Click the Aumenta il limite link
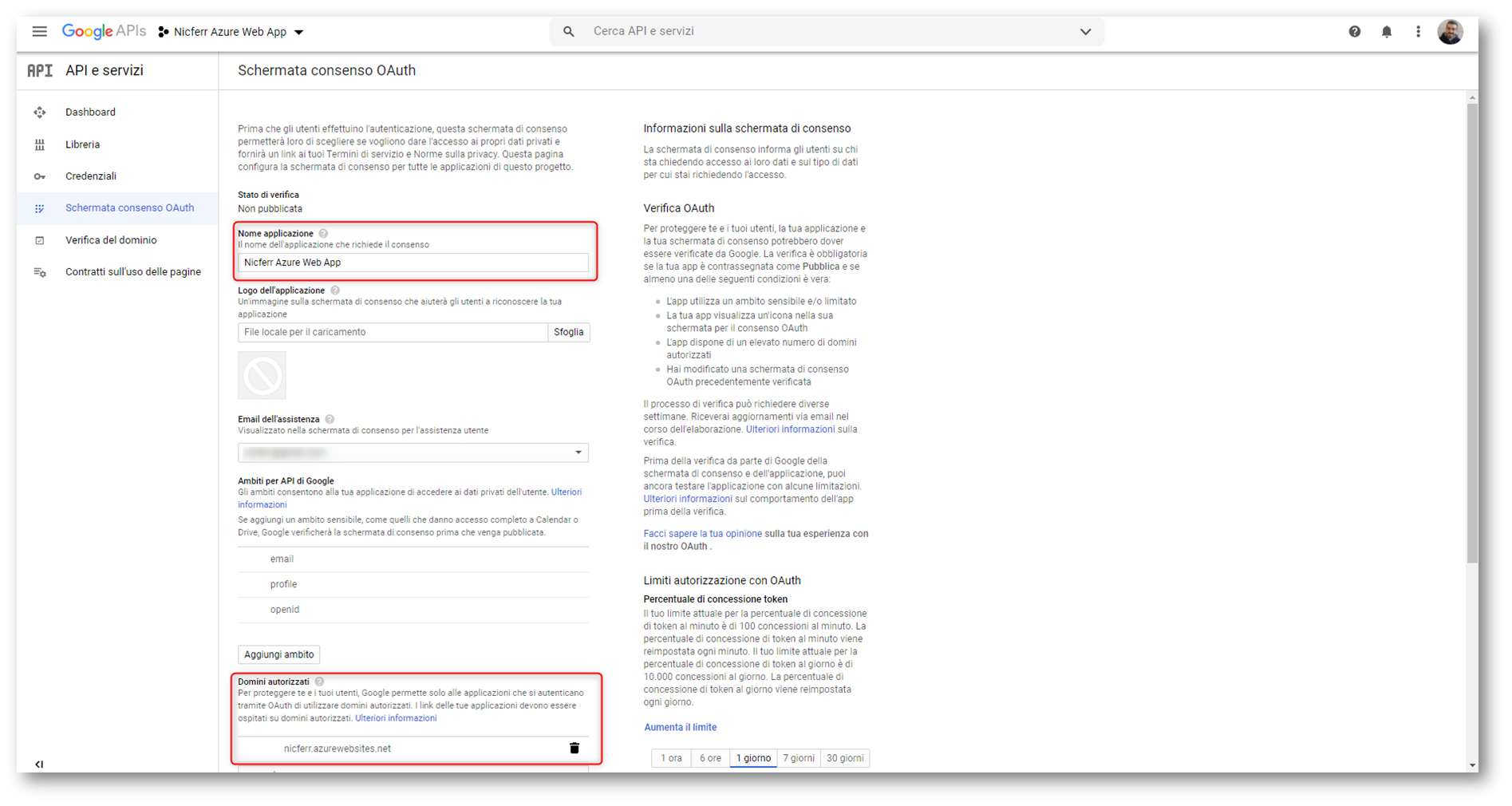The image size is (1512, 806). (x=681, y=728)
